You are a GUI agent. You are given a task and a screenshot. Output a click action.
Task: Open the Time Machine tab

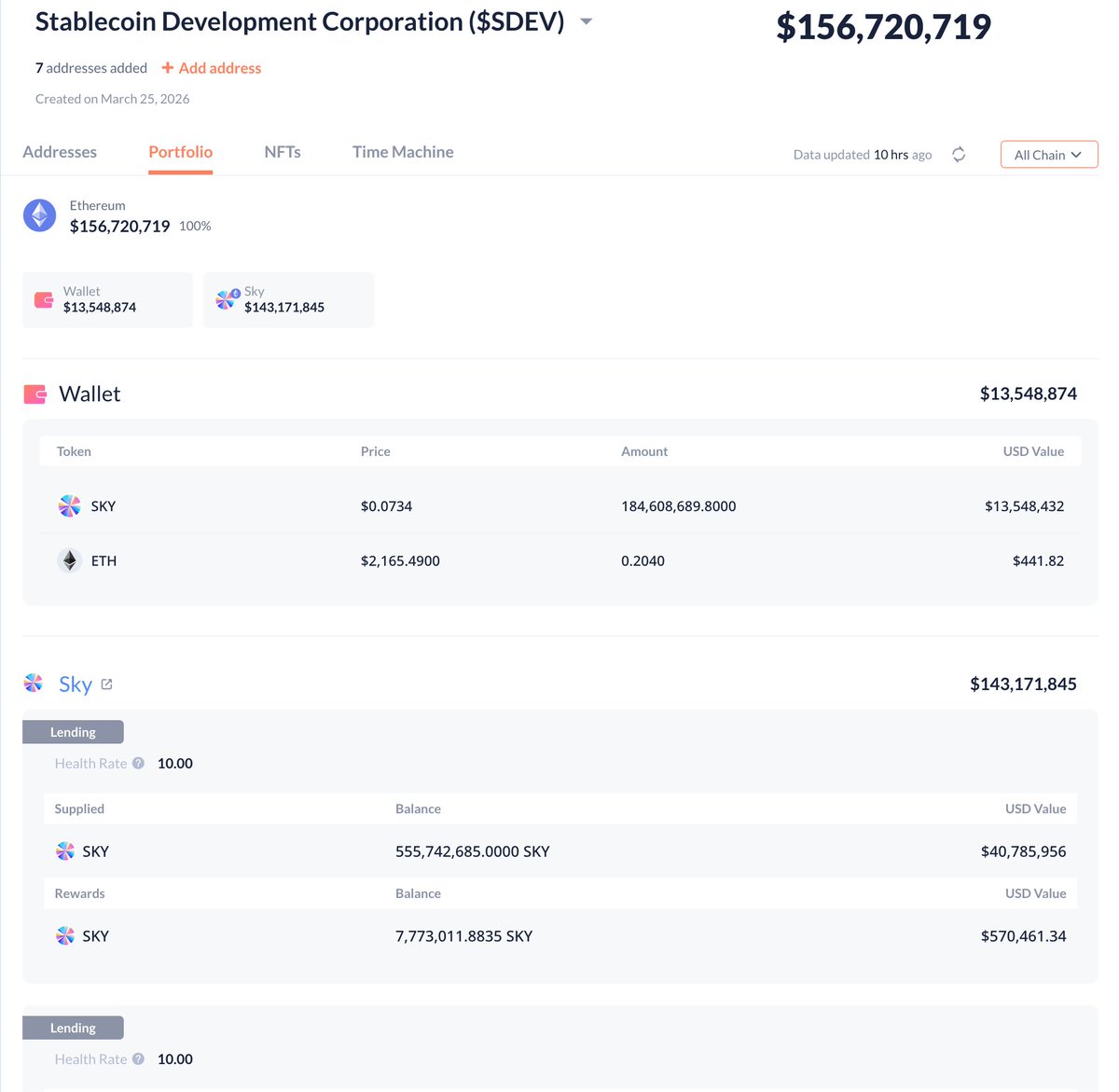coord(403,152)
